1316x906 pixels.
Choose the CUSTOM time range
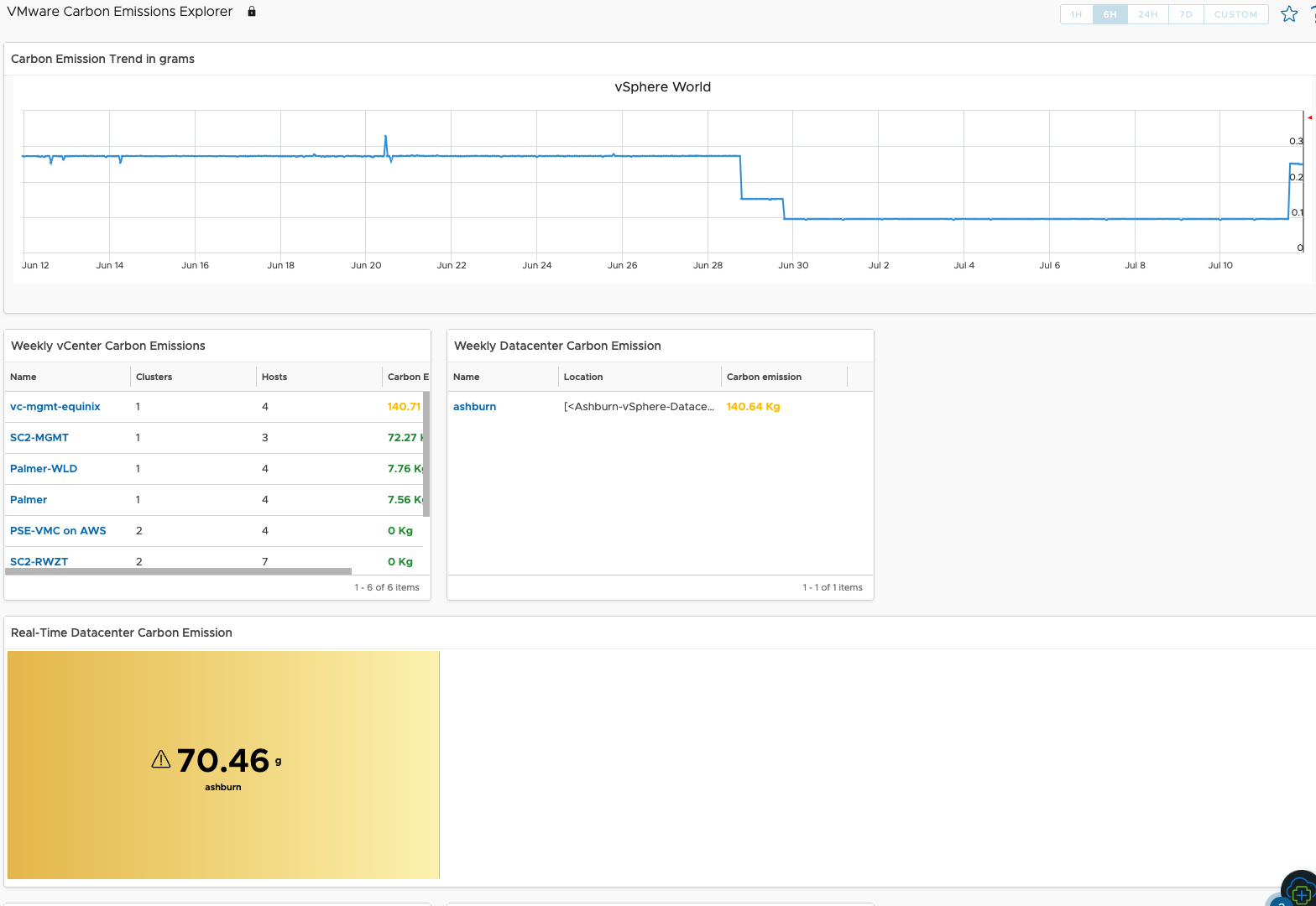coord(1235,14)
